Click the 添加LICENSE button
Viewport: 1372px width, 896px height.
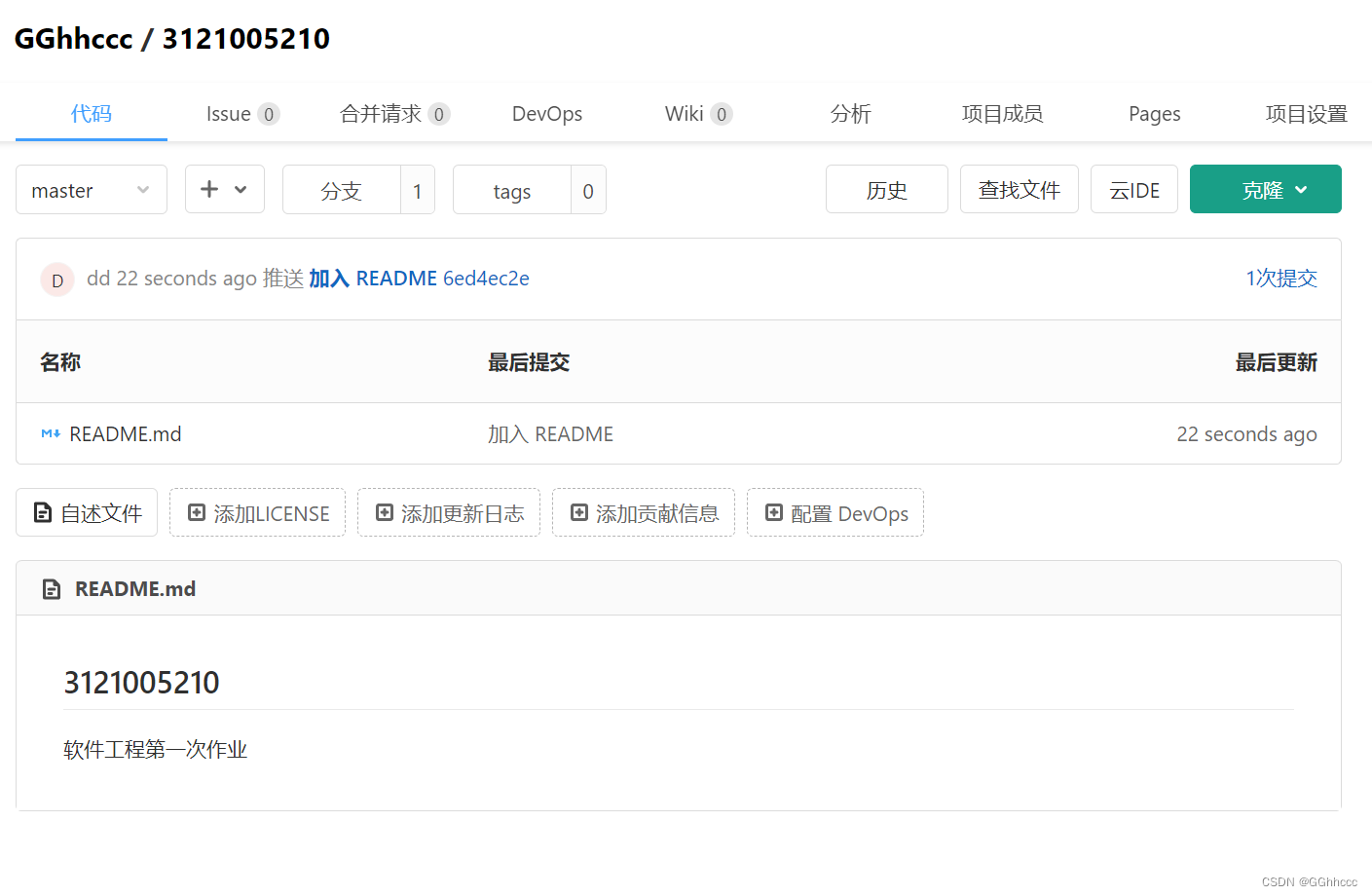(257, 512)
